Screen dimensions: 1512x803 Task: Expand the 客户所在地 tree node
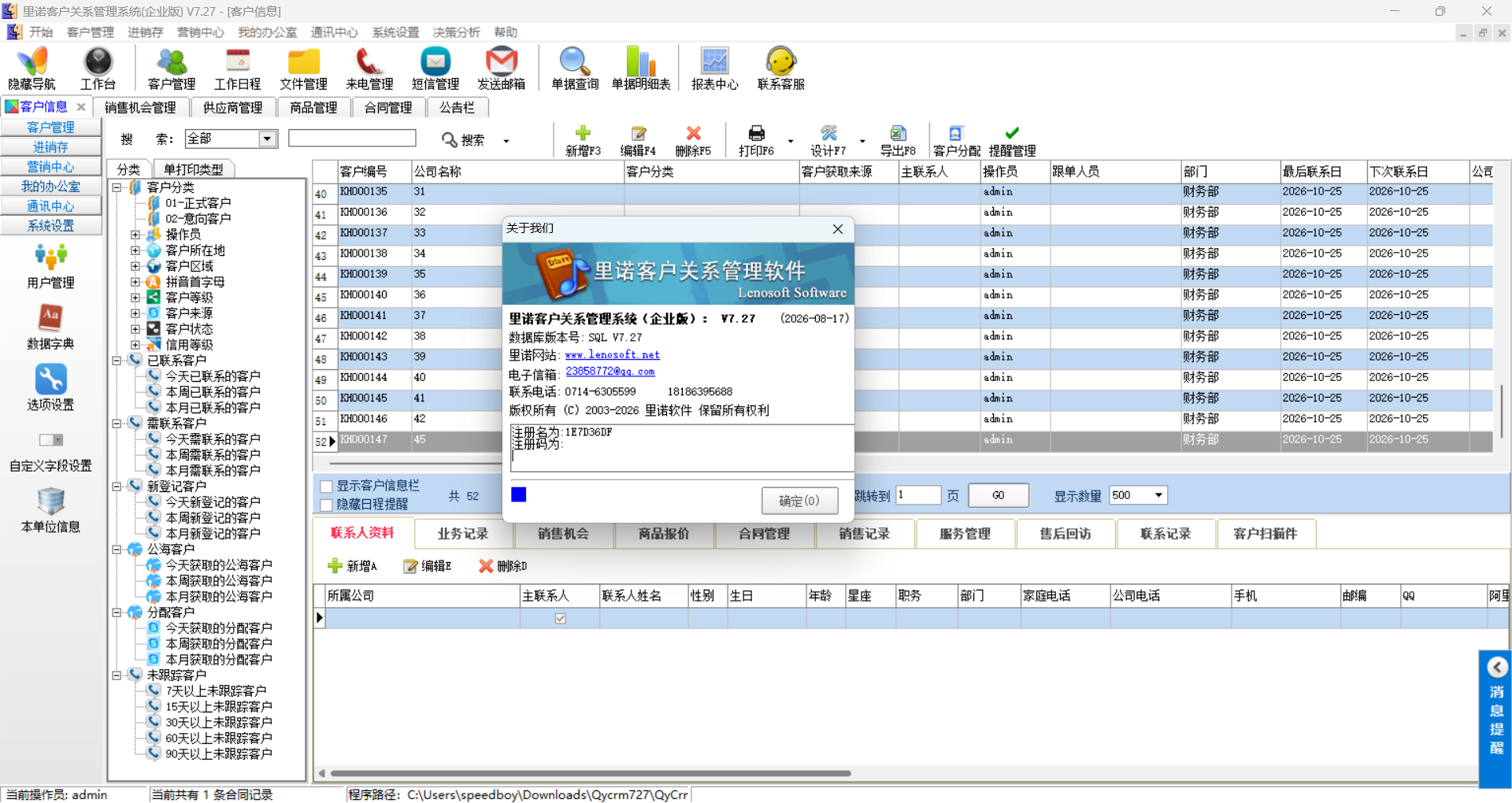pos(135,250)
